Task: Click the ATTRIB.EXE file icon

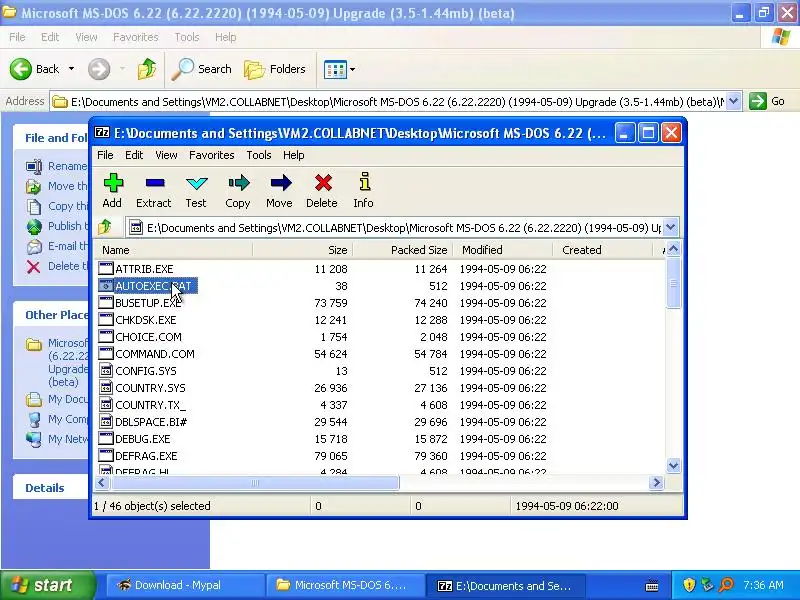Action: pyautogui.click(x=106, y=268)
